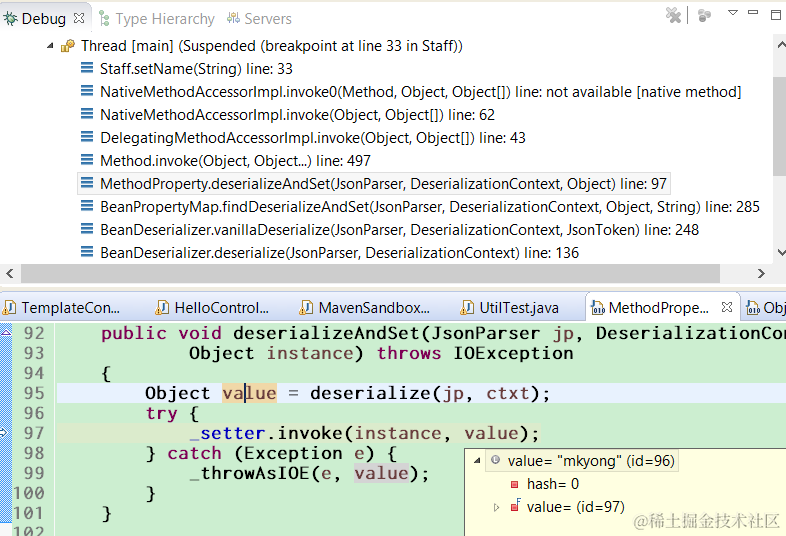Switch to the Servers tab
This screenshot has width=786, height=536.
(x=259, y=19)
